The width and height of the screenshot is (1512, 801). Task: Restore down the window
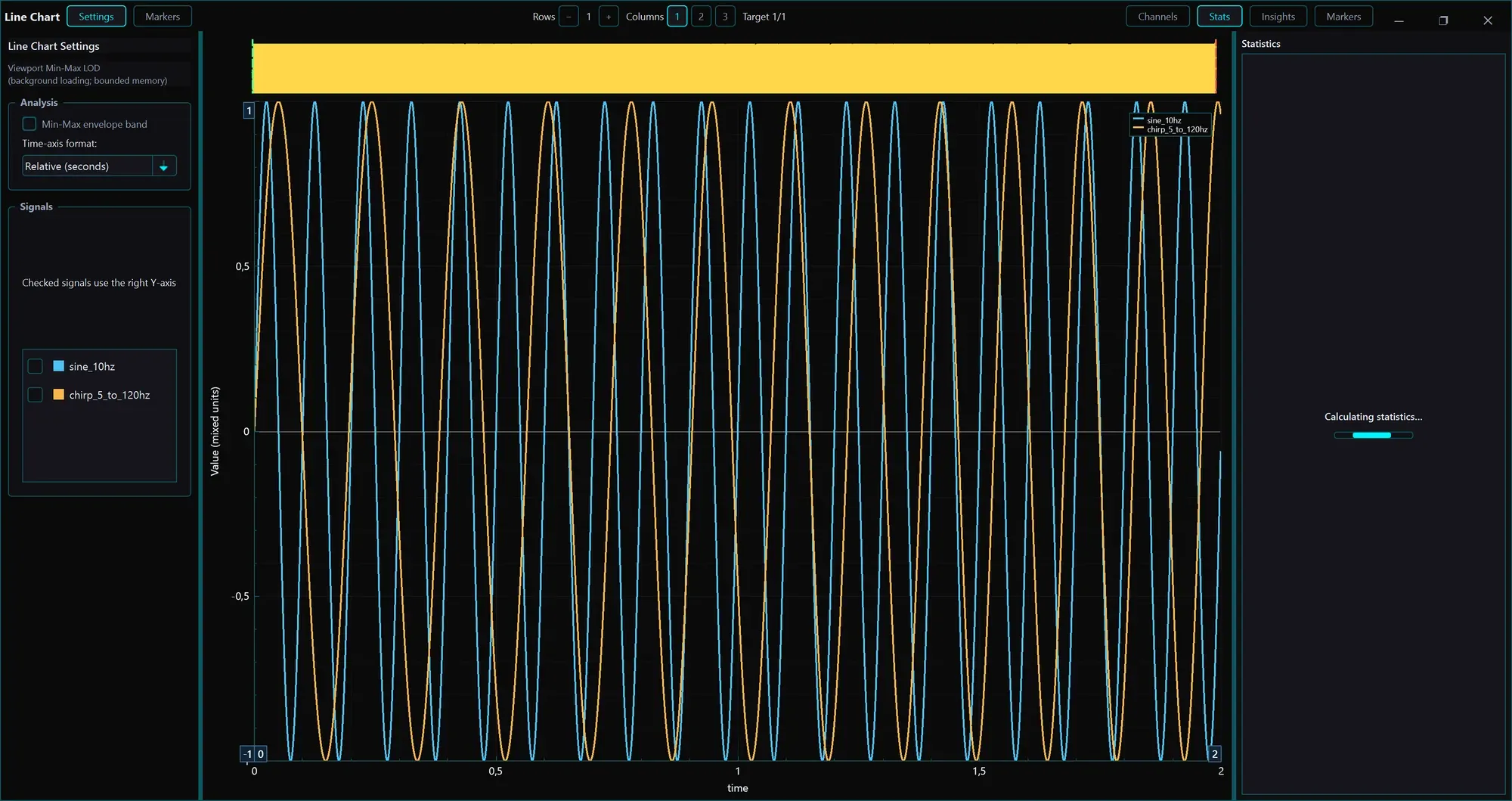(x=1443, y=20)
